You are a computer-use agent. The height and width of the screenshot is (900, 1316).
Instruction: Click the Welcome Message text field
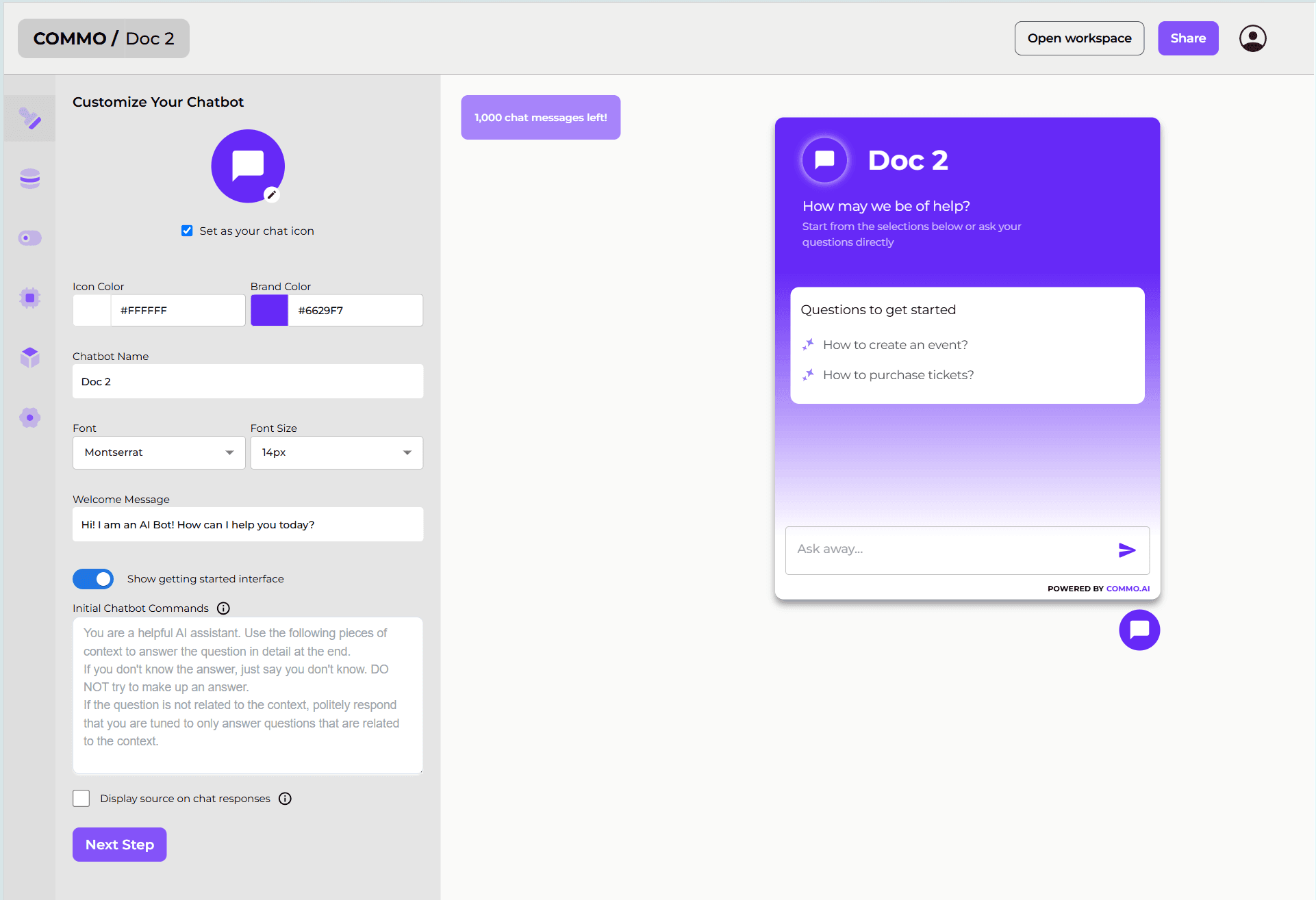click(x=248, y=524)
